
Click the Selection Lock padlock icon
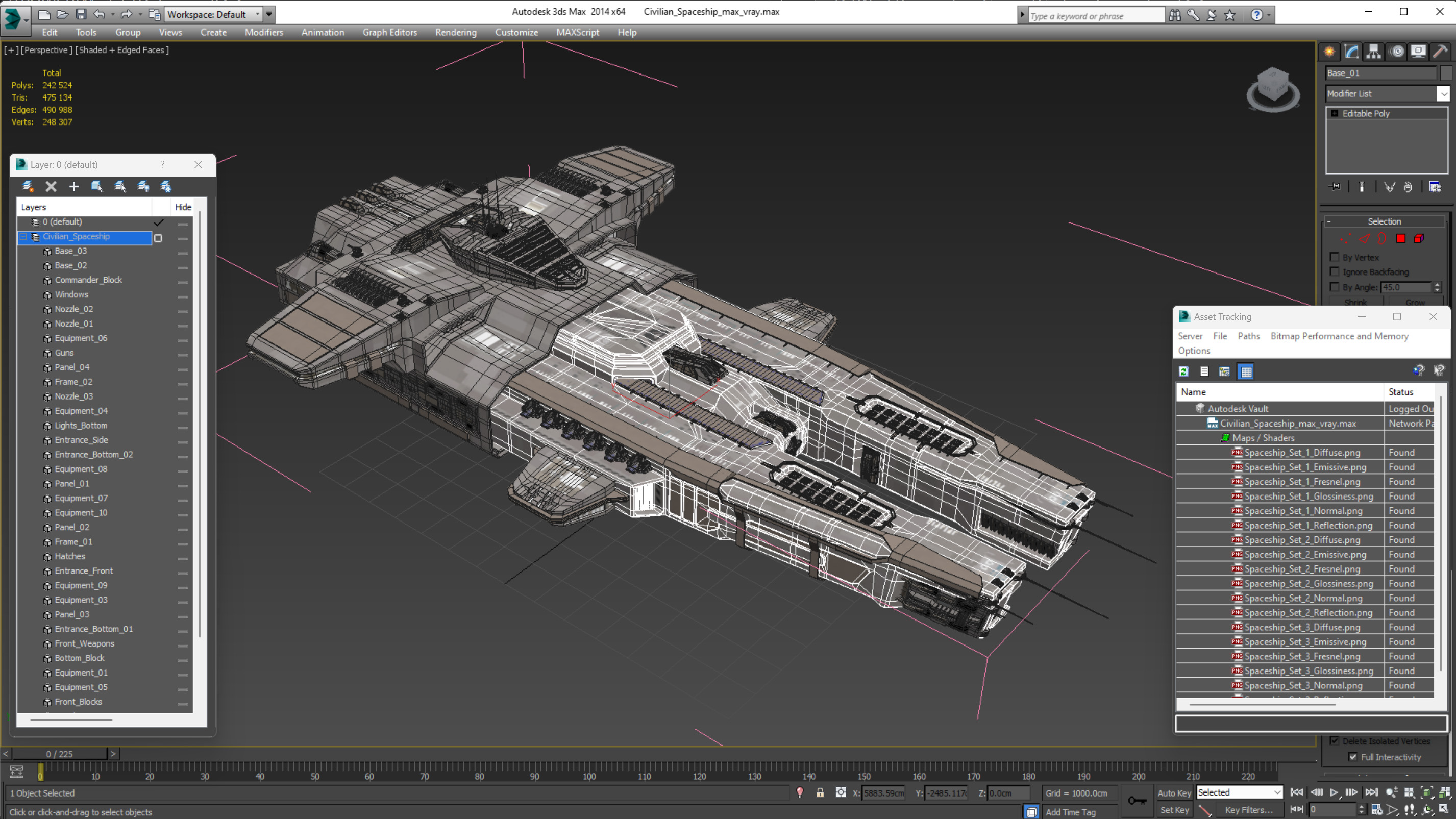click(820, 793)
